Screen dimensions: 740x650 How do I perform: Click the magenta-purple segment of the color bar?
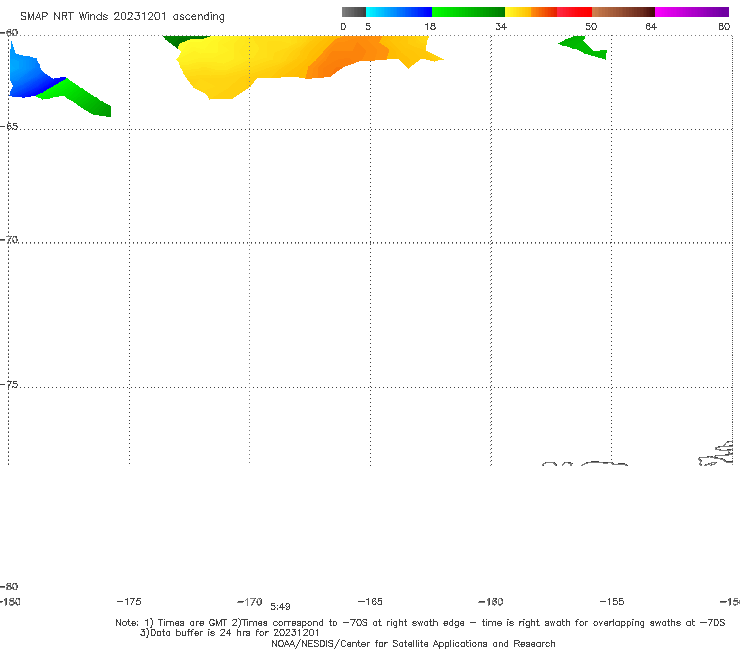coord(692,12)
